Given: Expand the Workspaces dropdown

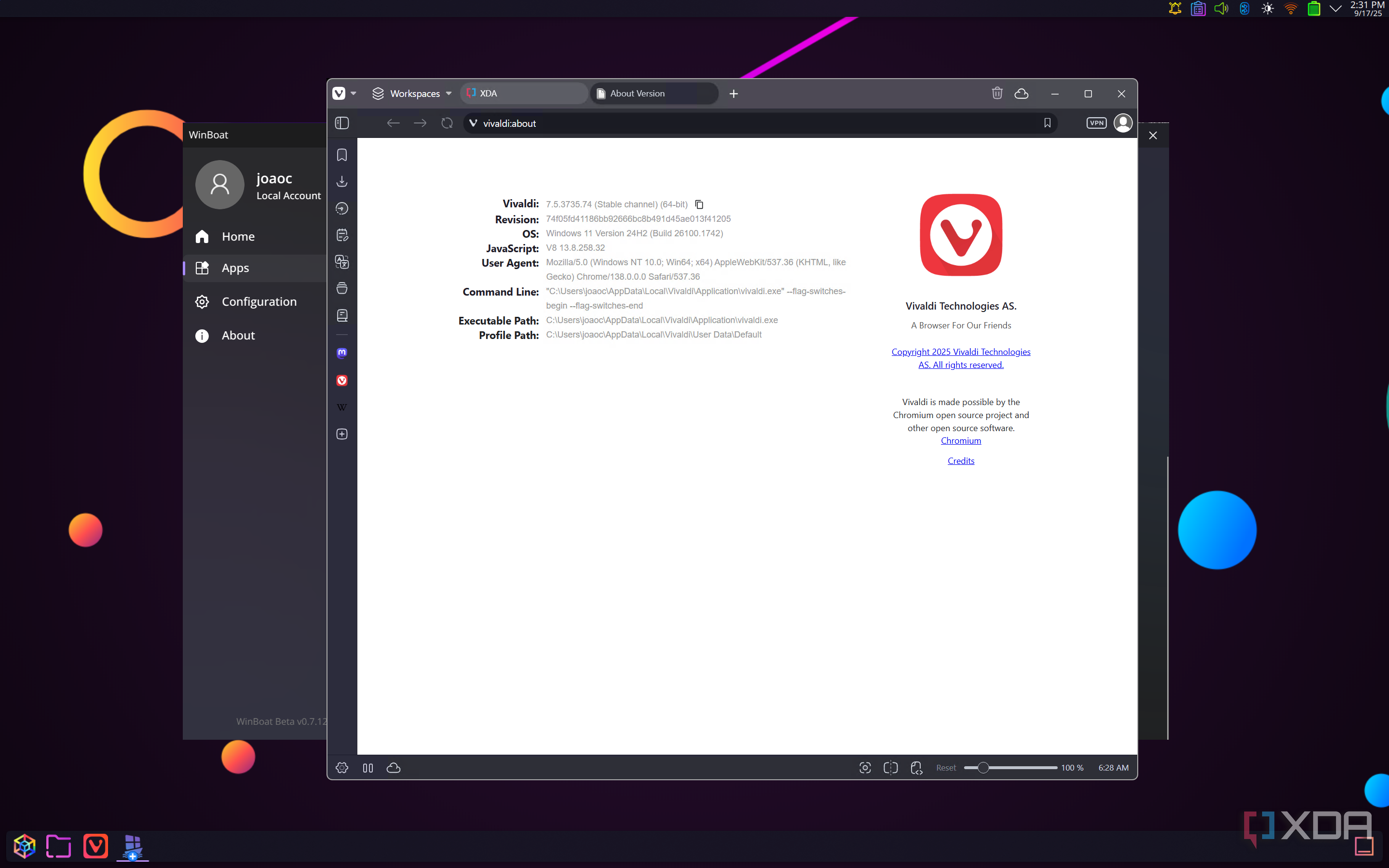Looking at the screenshot, I should coord(411,93).
